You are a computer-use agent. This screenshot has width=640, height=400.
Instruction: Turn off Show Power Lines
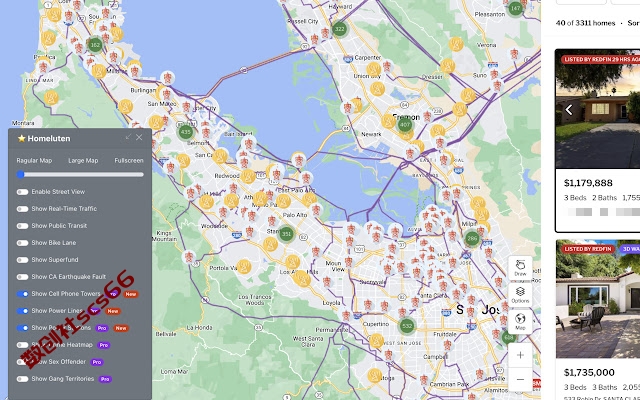(x=22, y=311)
